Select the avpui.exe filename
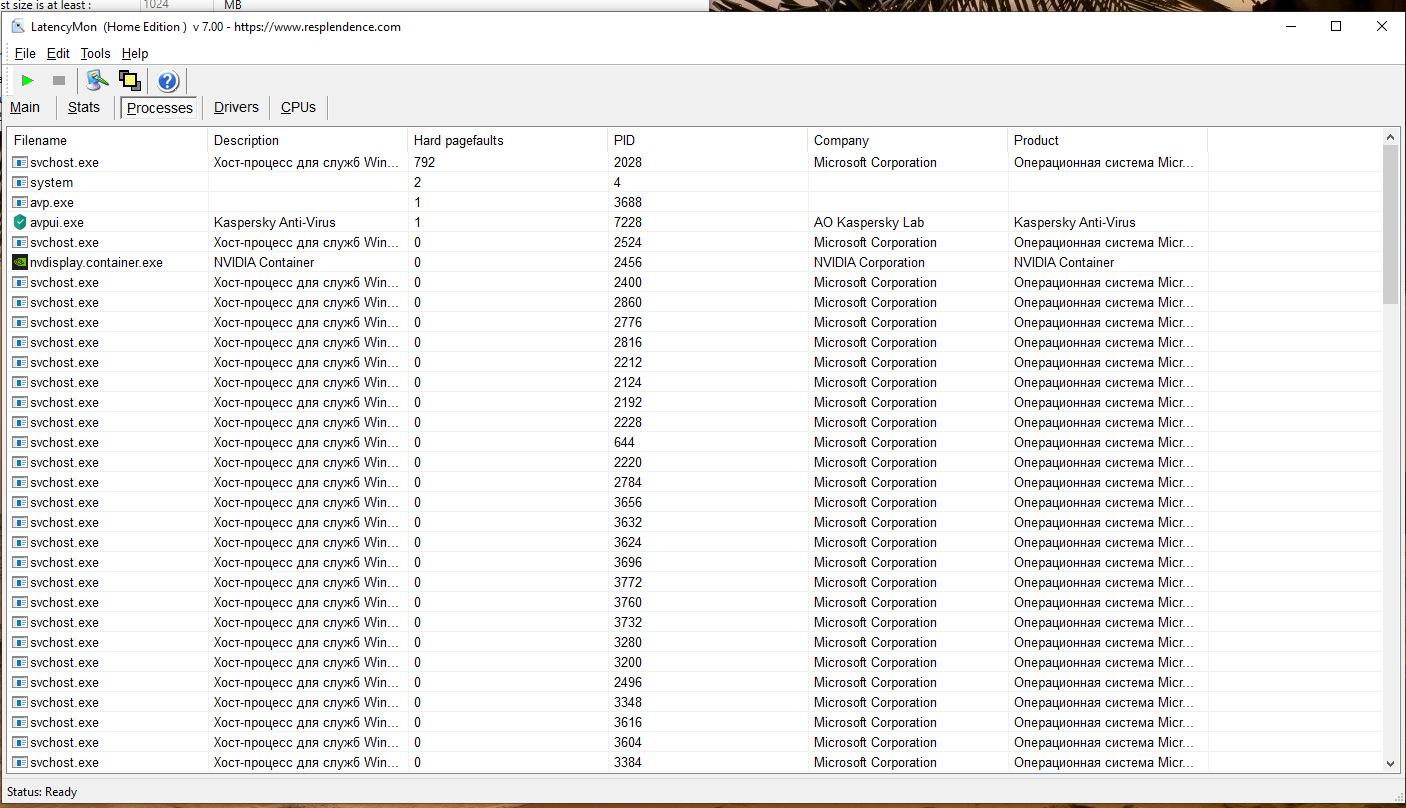1406x808 pixels. point(57,222)
